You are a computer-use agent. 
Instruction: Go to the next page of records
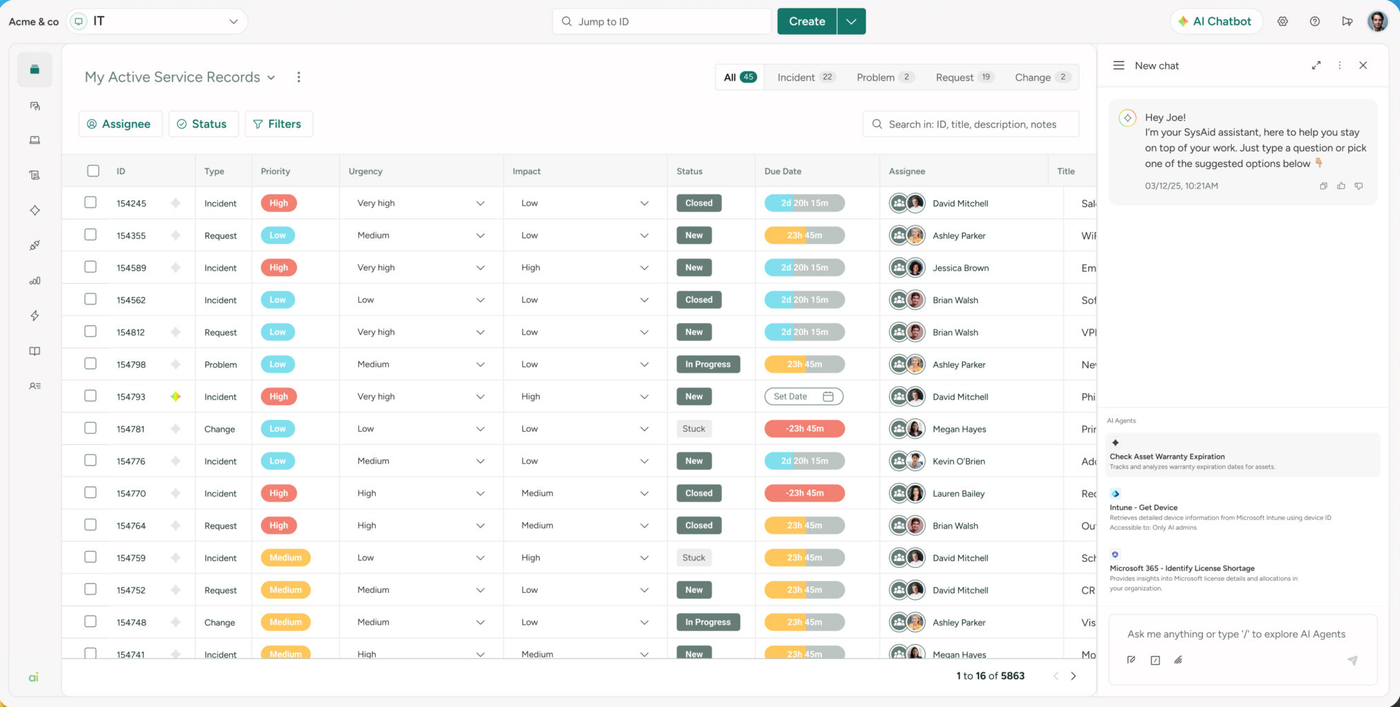tap(1074, 676)
